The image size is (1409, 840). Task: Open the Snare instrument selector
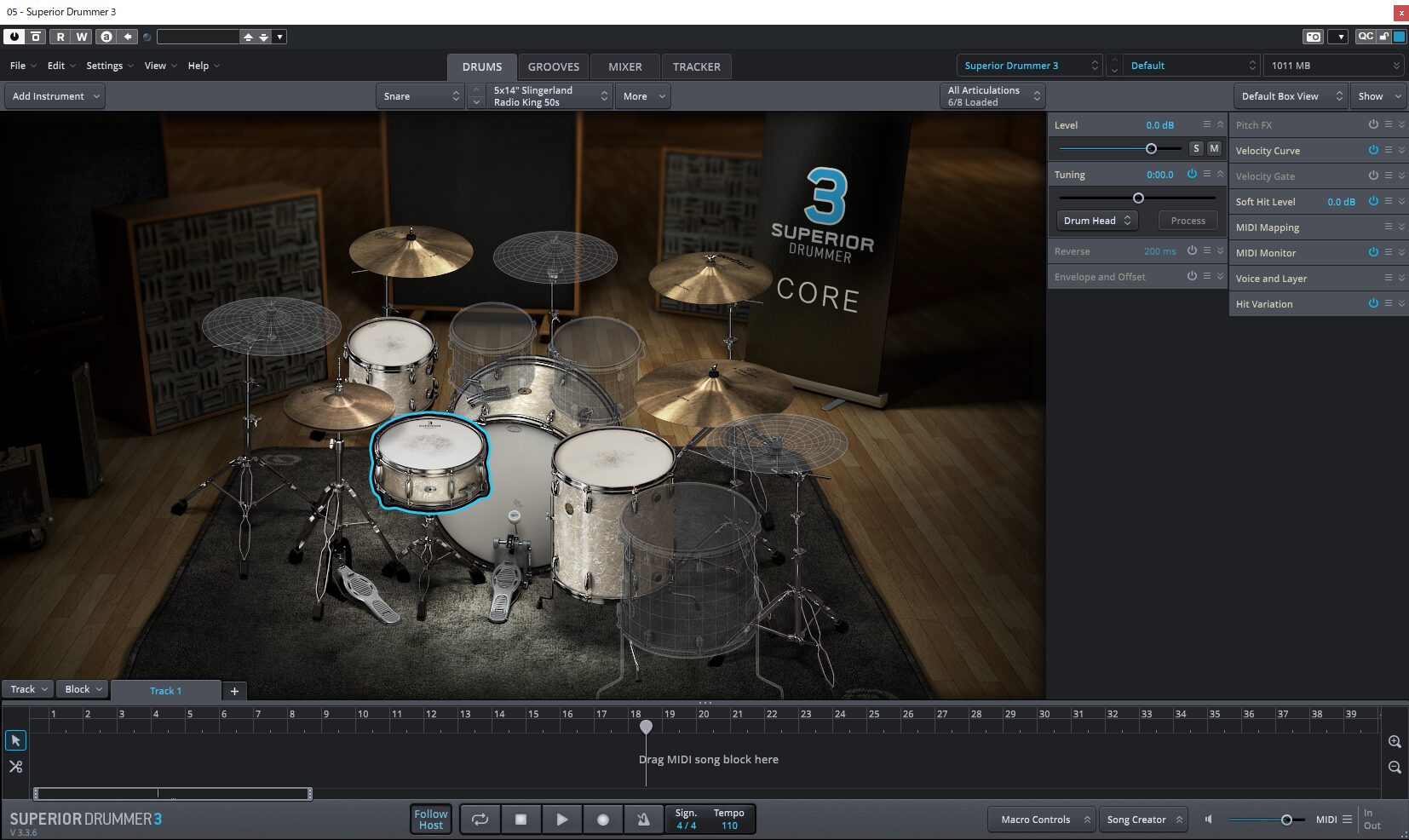(x=421, y=96)
